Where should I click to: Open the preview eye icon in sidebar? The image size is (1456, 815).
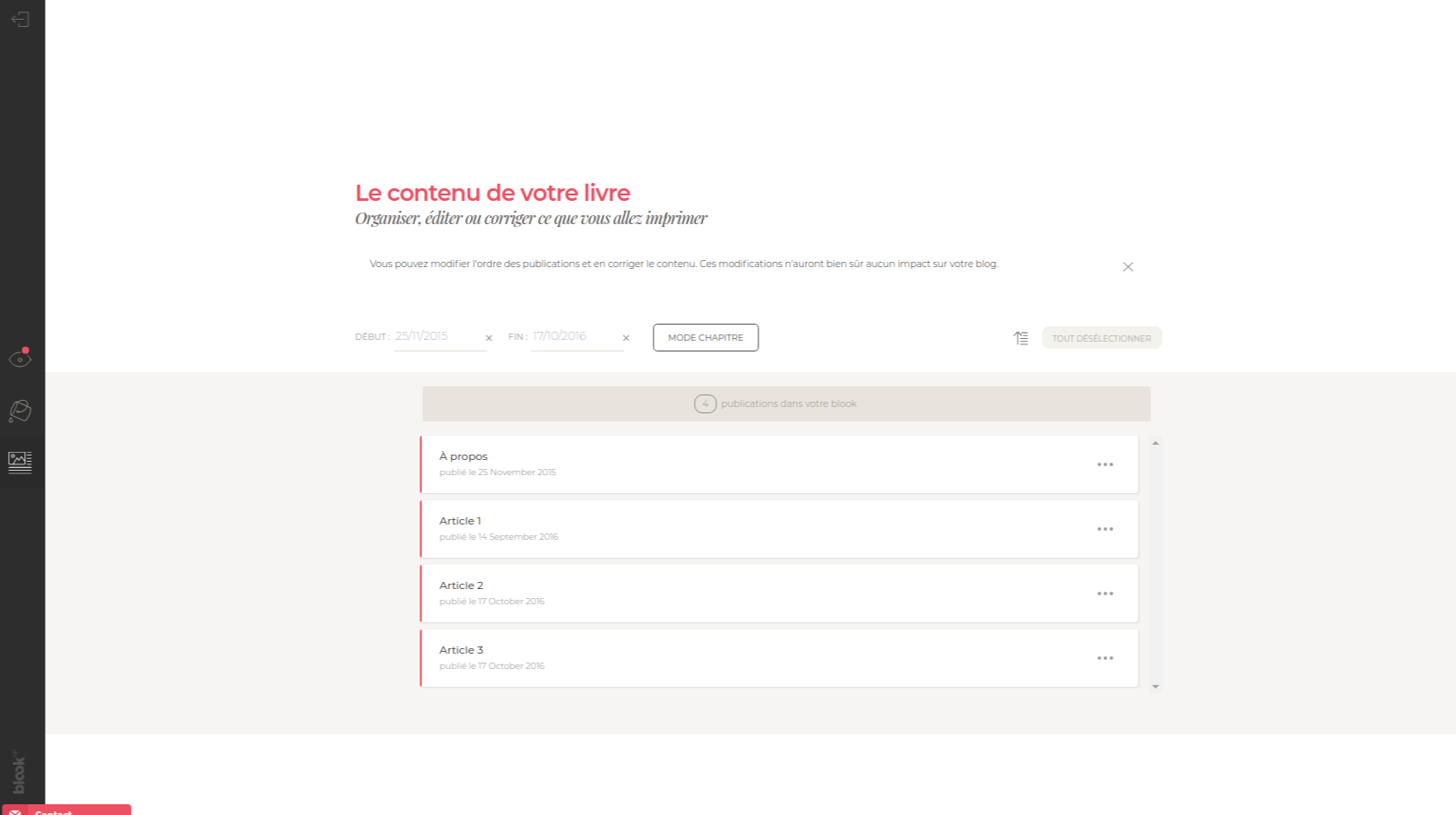[x=20, y=359]
